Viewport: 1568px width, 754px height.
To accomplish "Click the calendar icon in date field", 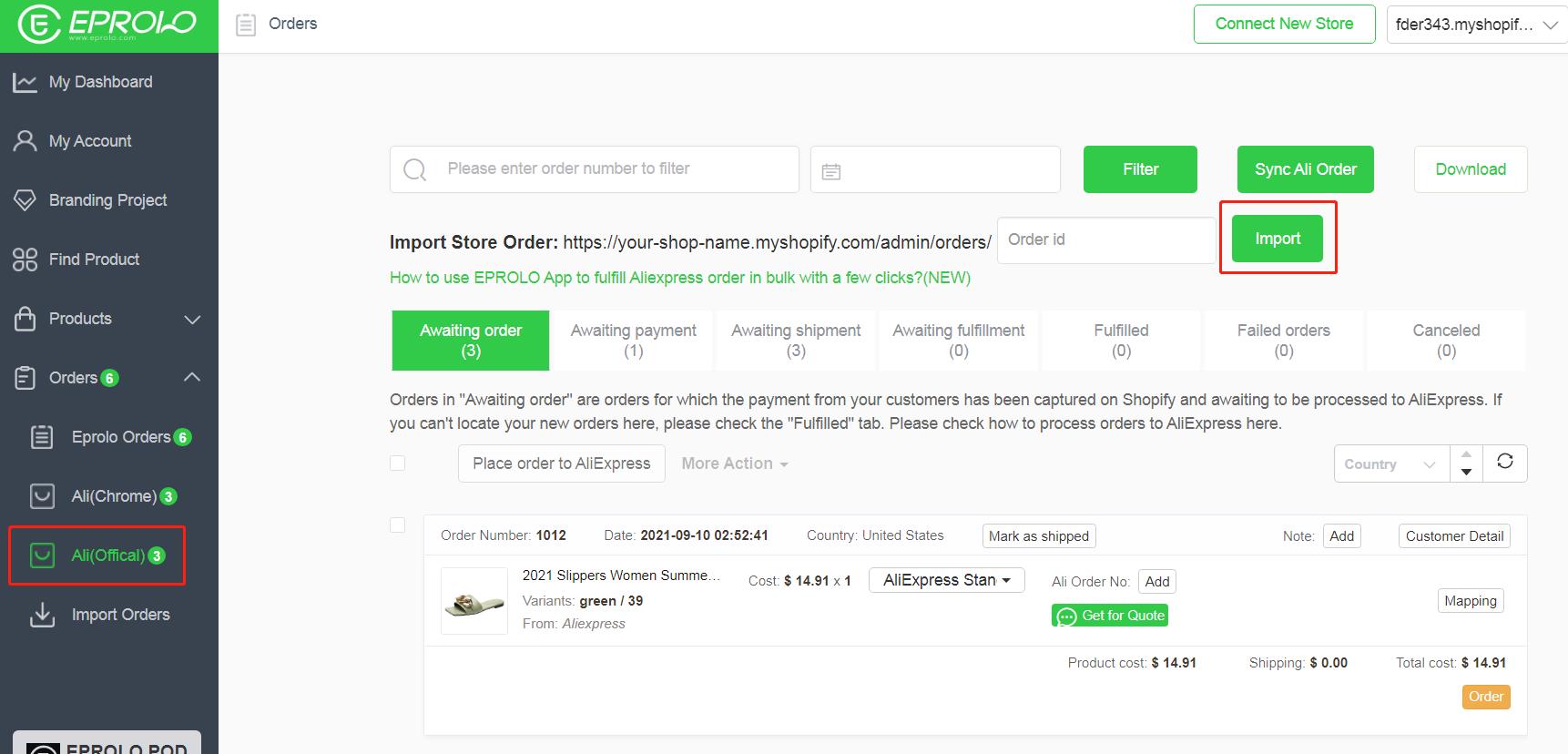I will [830, 170].
